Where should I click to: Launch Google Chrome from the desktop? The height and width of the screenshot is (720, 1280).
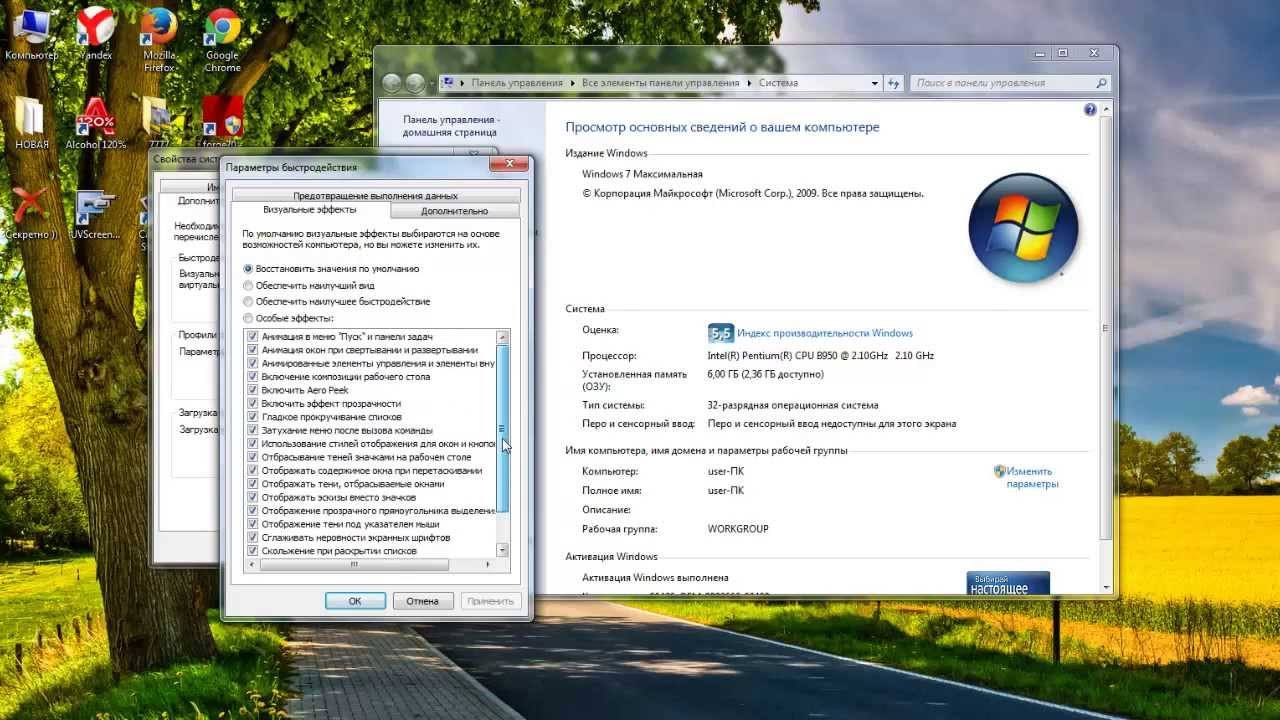click(222, 39)
